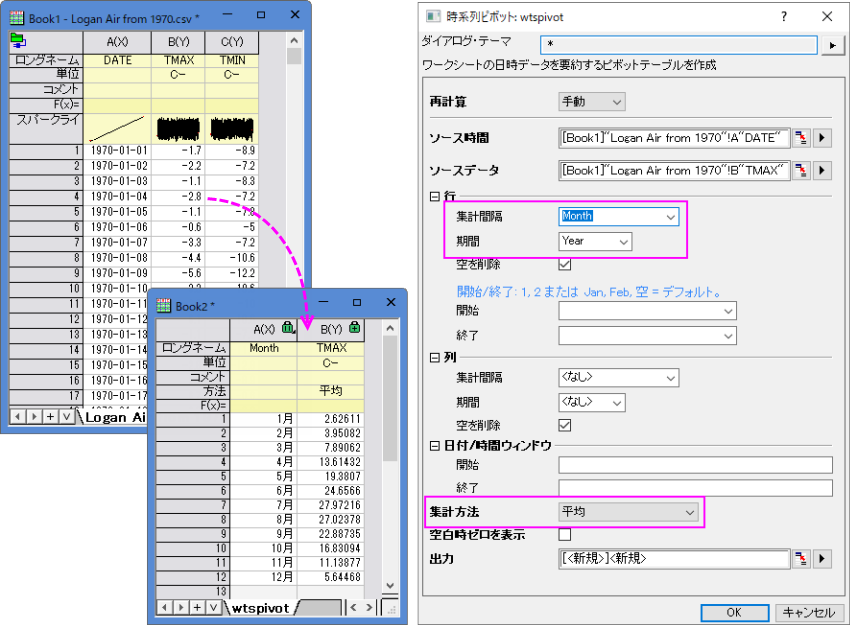This screenshot has height=625, width=850.
Task: Select Logan Air sheet tab in Book1
Action: click(x=114, y=417)
